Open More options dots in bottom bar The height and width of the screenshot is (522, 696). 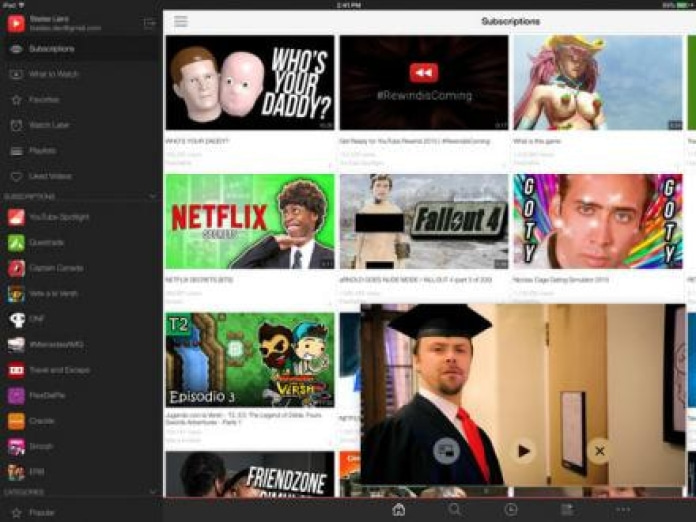click(x=623, y=510)
